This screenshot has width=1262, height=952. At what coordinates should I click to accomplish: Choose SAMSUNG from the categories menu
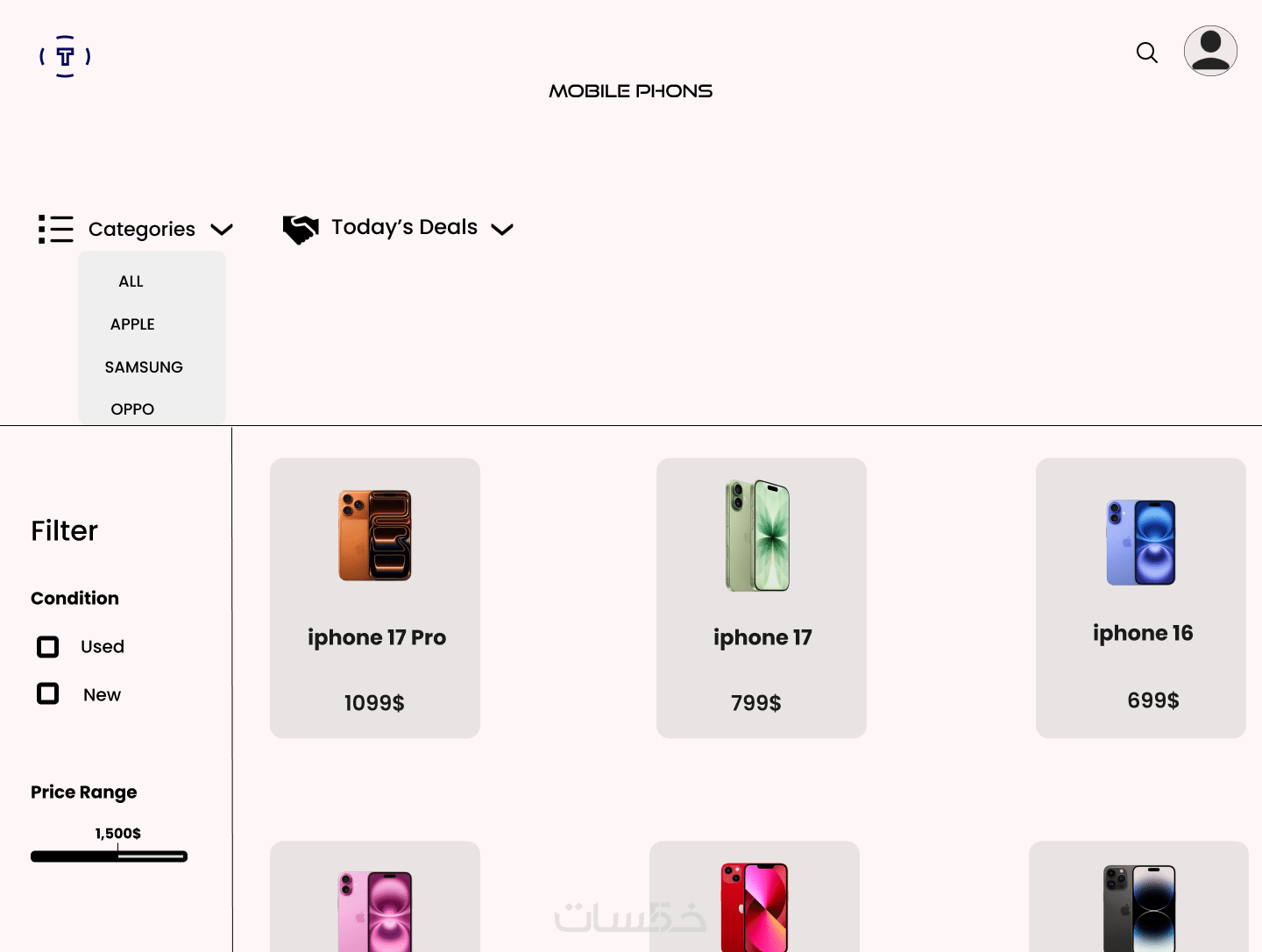(x=144, y=367)
